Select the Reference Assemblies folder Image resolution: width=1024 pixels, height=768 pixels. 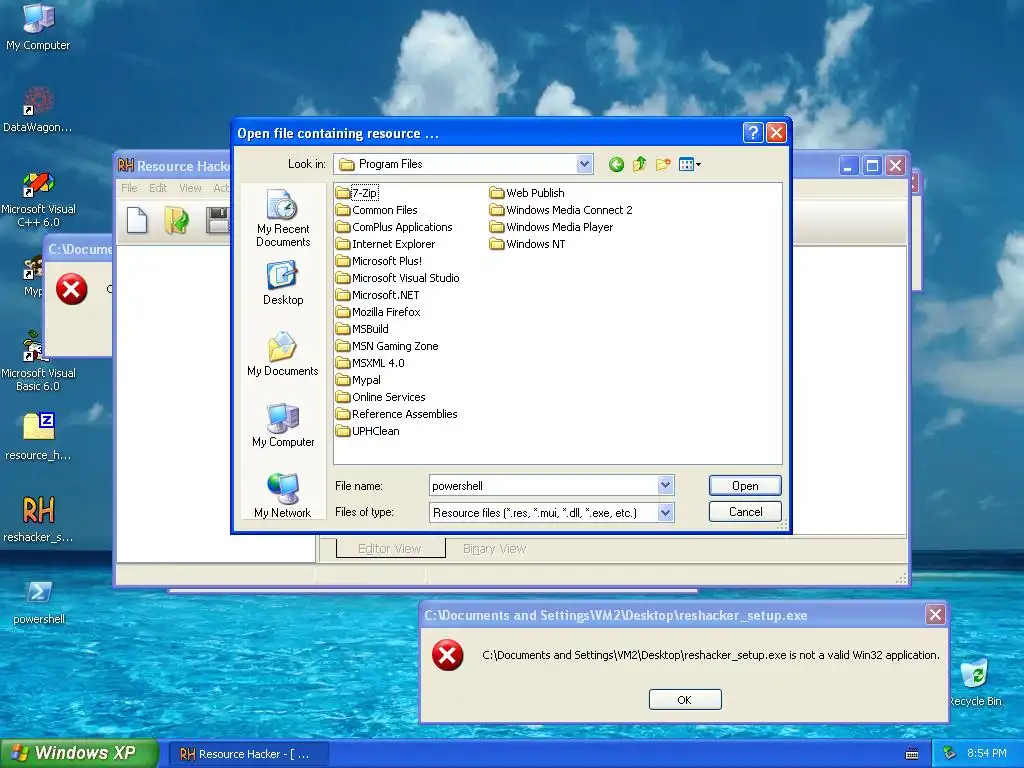tap(396, 413)
